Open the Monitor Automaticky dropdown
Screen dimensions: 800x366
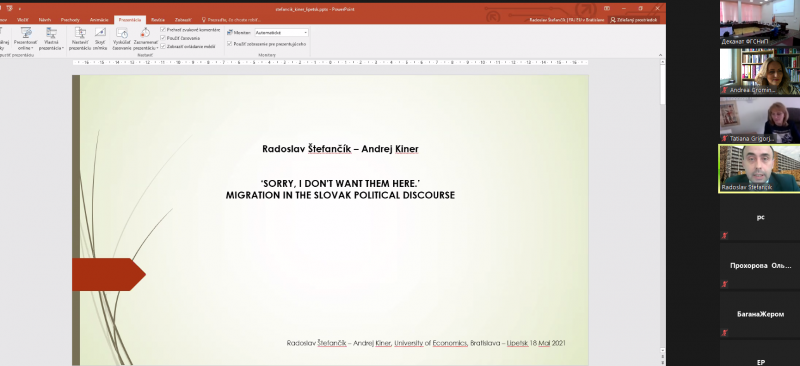pyautogui.click(x=281, y=33)
